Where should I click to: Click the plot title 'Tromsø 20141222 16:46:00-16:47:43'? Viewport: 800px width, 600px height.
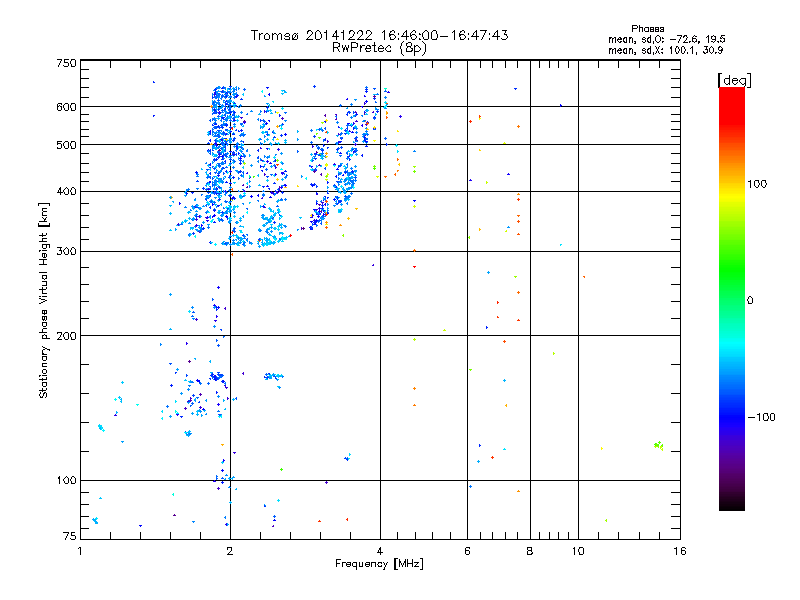click(x=379, y=35)
